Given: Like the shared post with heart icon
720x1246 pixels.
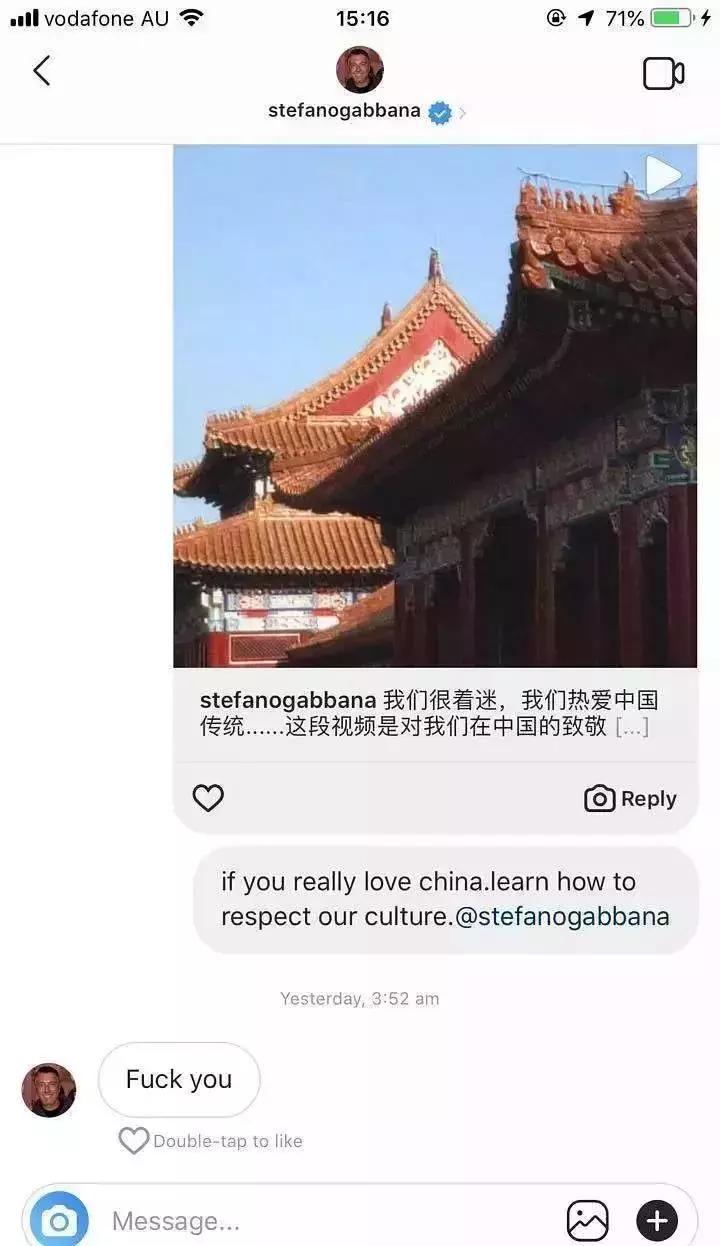Looking at the screenshot, I should (x=208, y=798).
